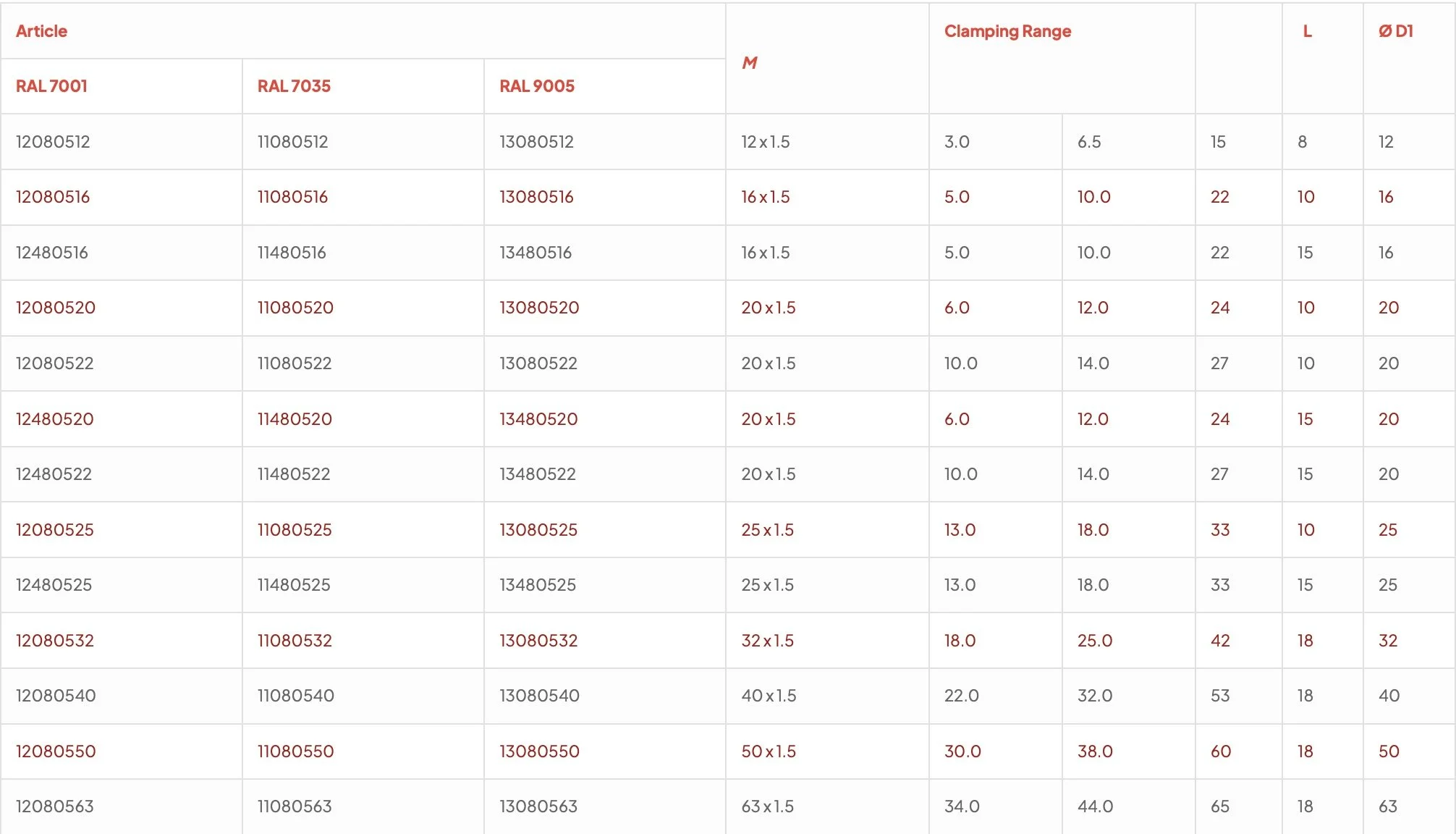
Task: Click the M thread size header
Action: point(750,63)
